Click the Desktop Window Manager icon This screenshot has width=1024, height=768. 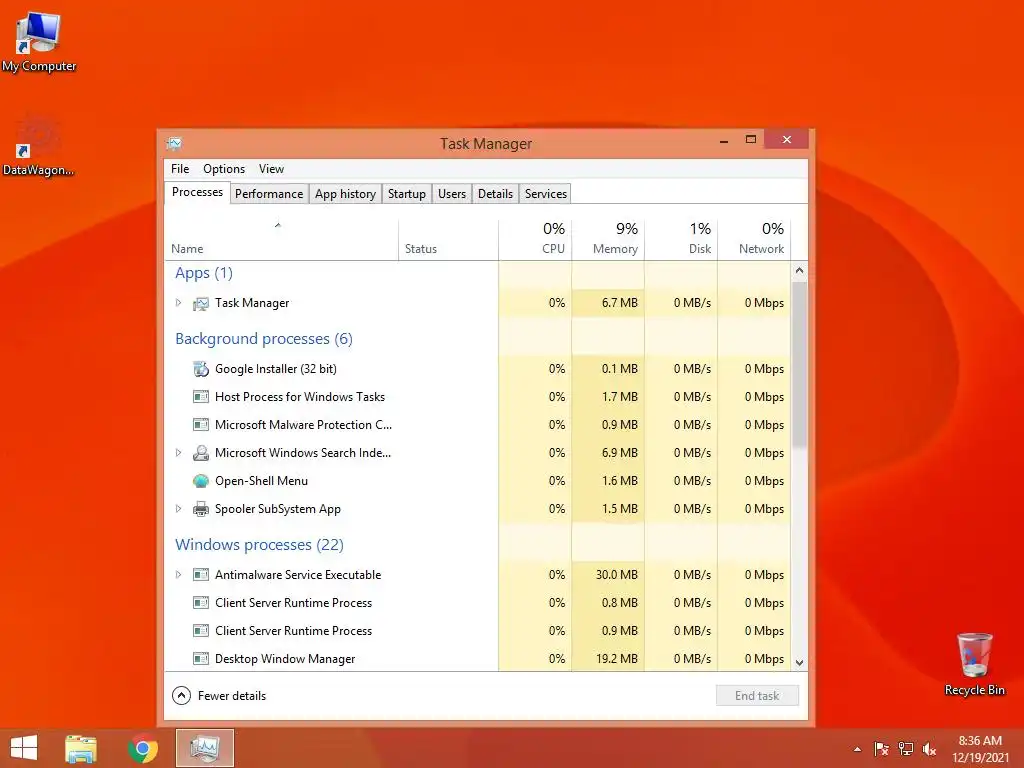pos(201,659)
